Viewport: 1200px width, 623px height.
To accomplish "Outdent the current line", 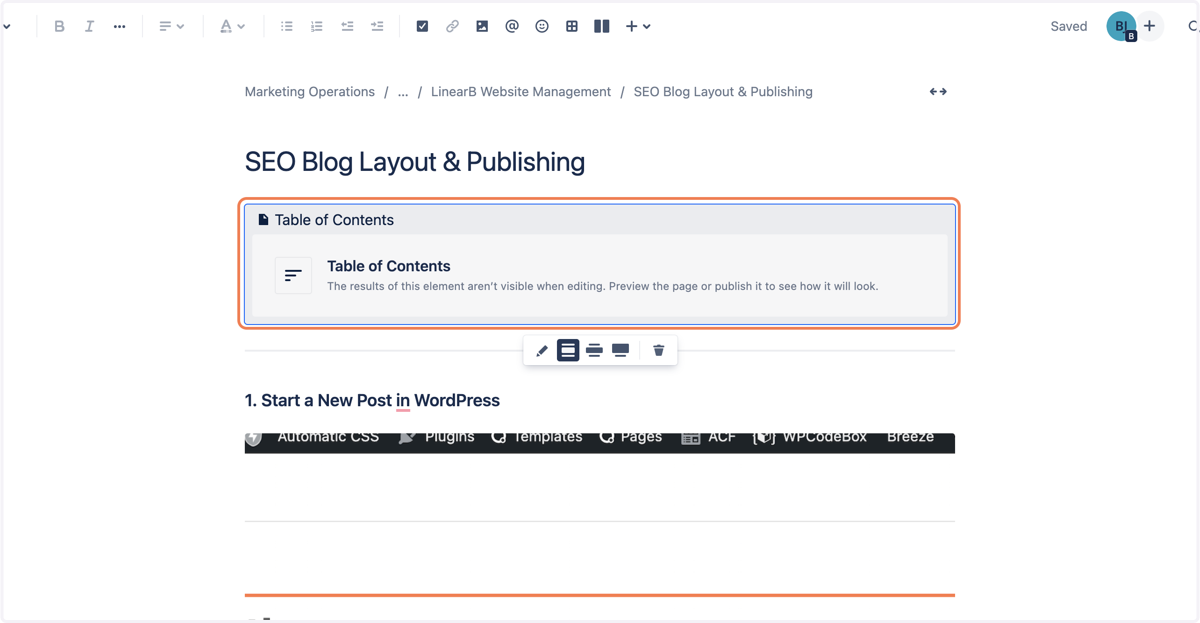I will (x=347, y=26).
